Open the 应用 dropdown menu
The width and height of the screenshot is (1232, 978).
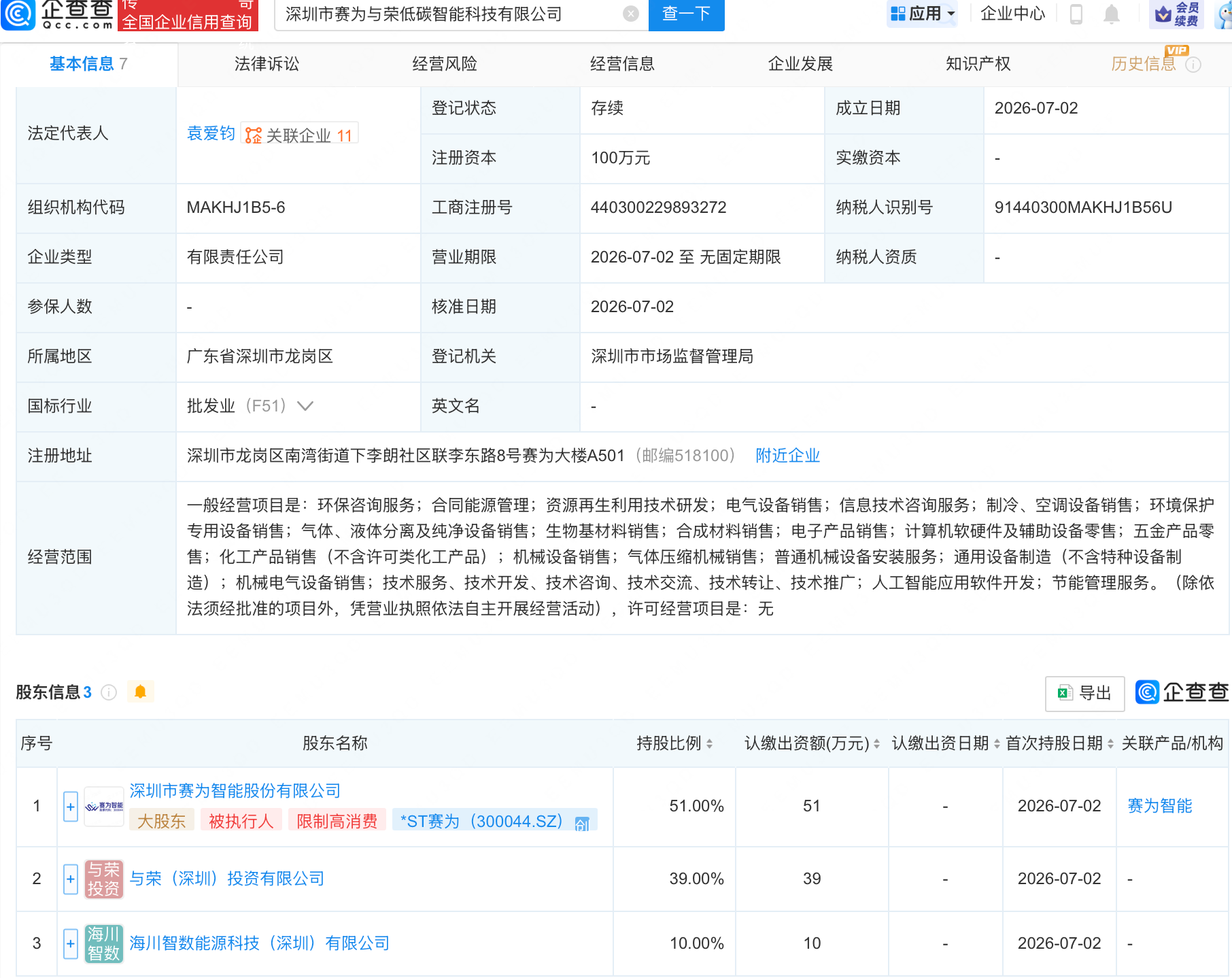(923, 14)
